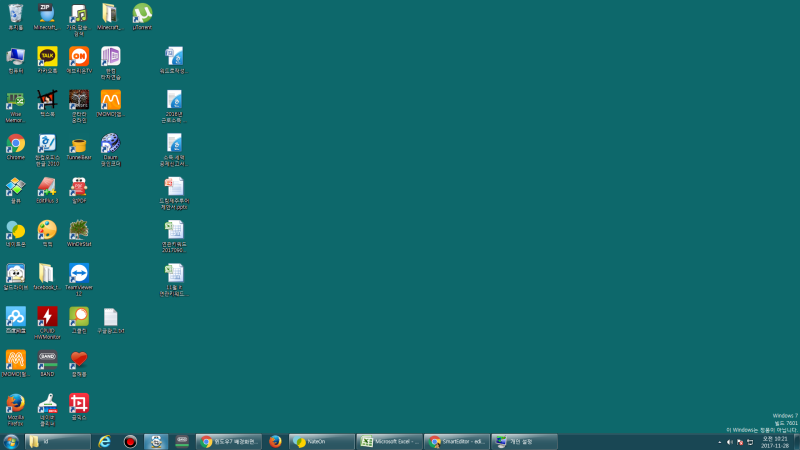The width and height of the screenshot is (800, 450).
Task: Launch the Wise Memory Optimizer shortcut
Action: [16, 107]
